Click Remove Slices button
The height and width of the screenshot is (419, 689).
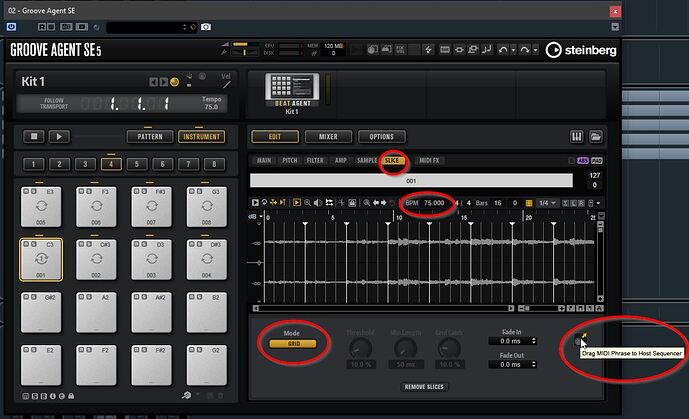click(424, 387)
